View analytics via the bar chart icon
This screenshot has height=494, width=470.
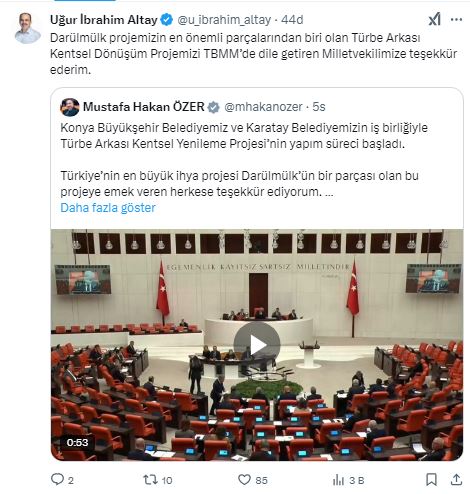[x=338, y=480]
